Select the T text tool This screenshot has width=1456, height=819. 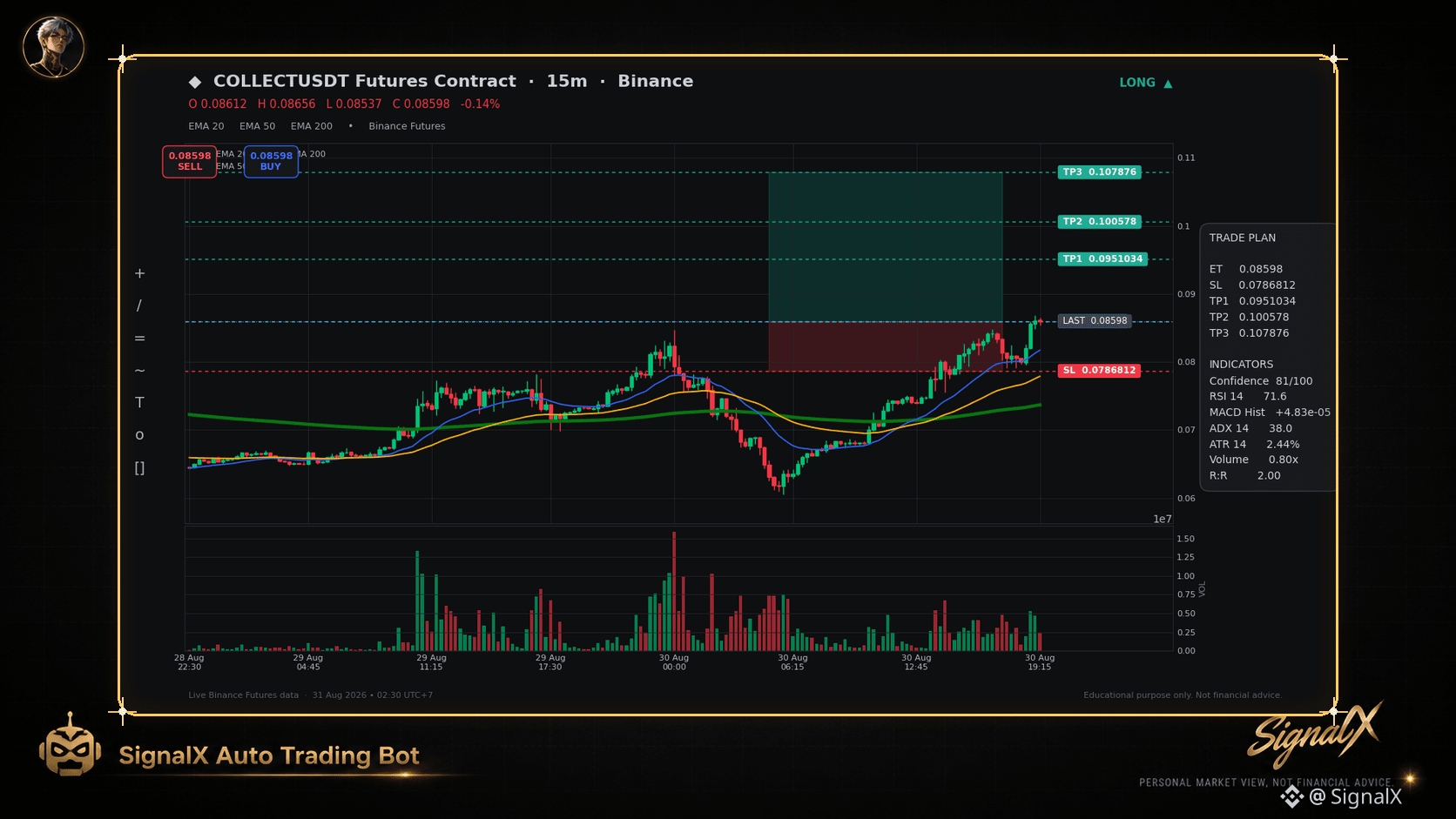[x=139, y=402]
